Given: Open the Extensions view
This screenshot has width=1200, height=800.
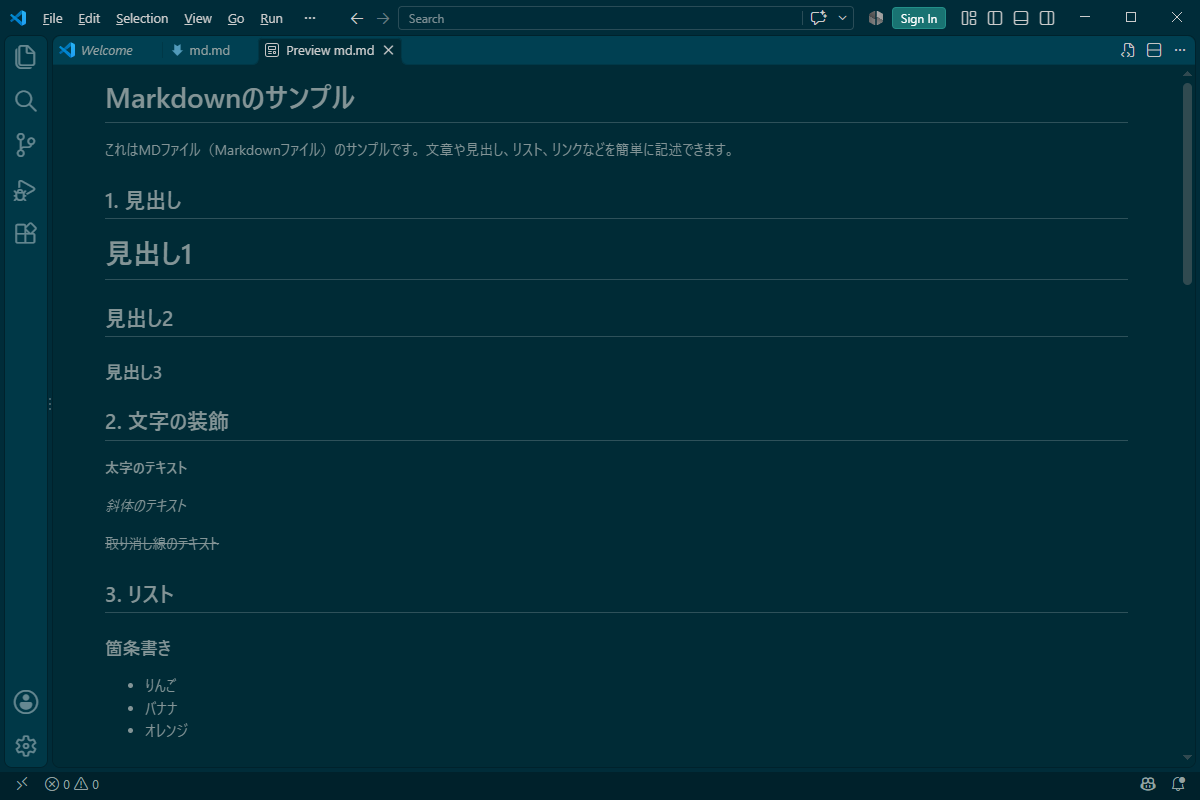Looking at the screenshot, I should click(x=26, y=233).
